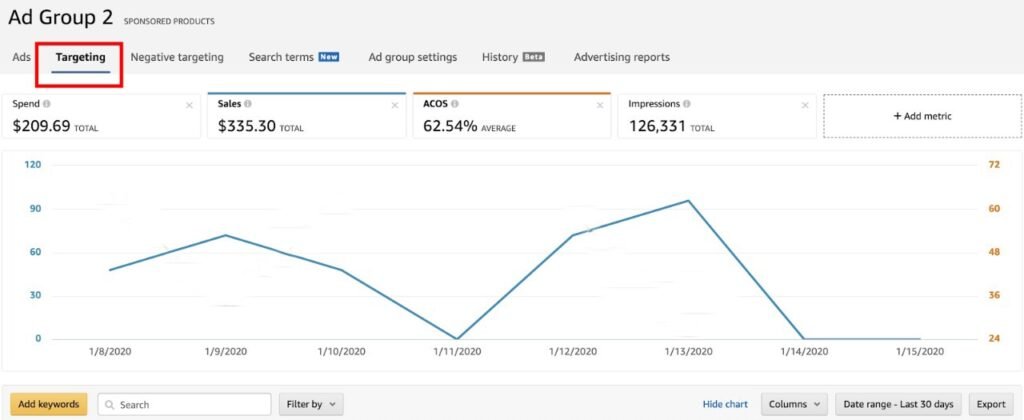Click the info icon beside ACOS

(455, 104)
